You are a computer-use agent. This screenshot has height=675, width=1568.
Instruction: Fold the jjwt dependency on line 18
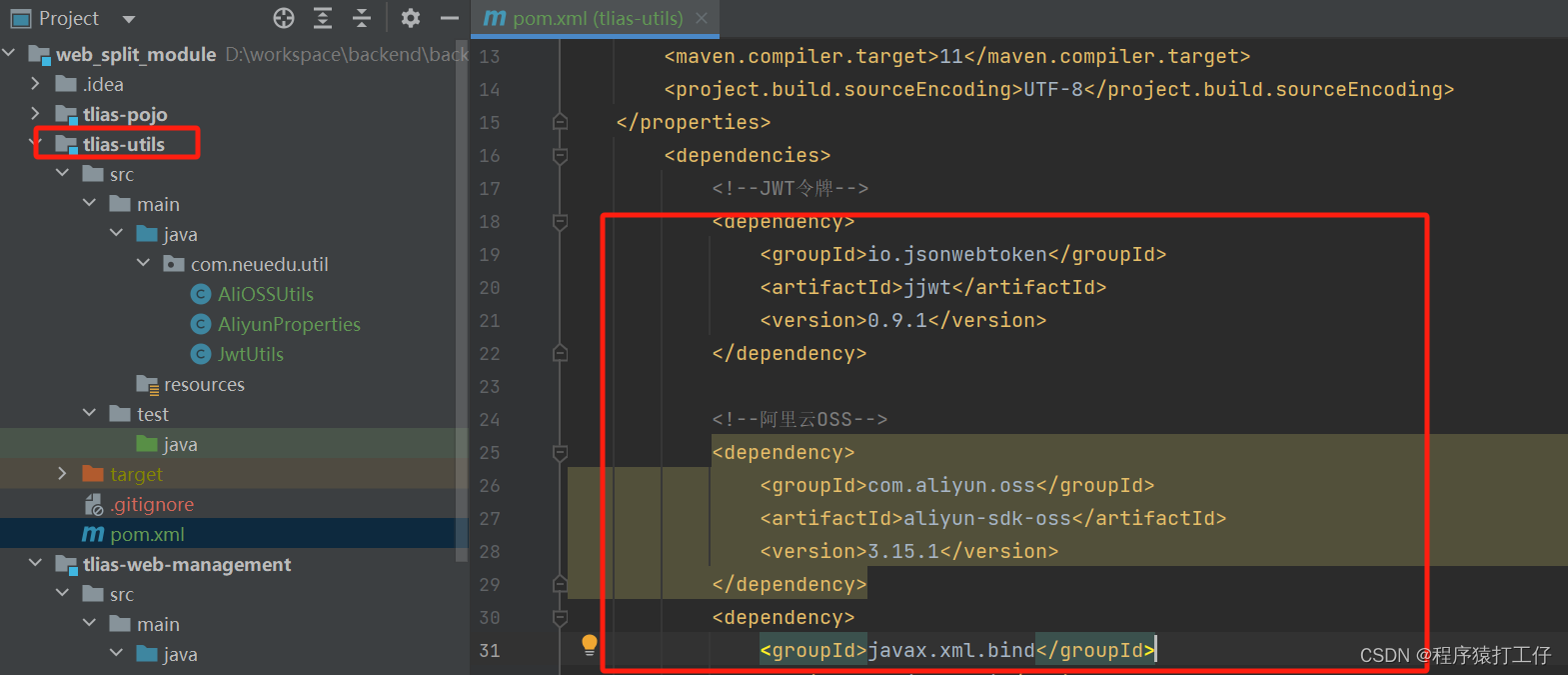560,221
